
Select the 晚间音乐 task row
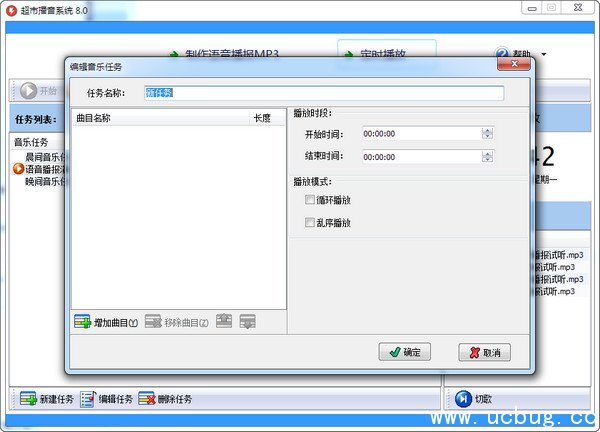click(x=45, y=181)
